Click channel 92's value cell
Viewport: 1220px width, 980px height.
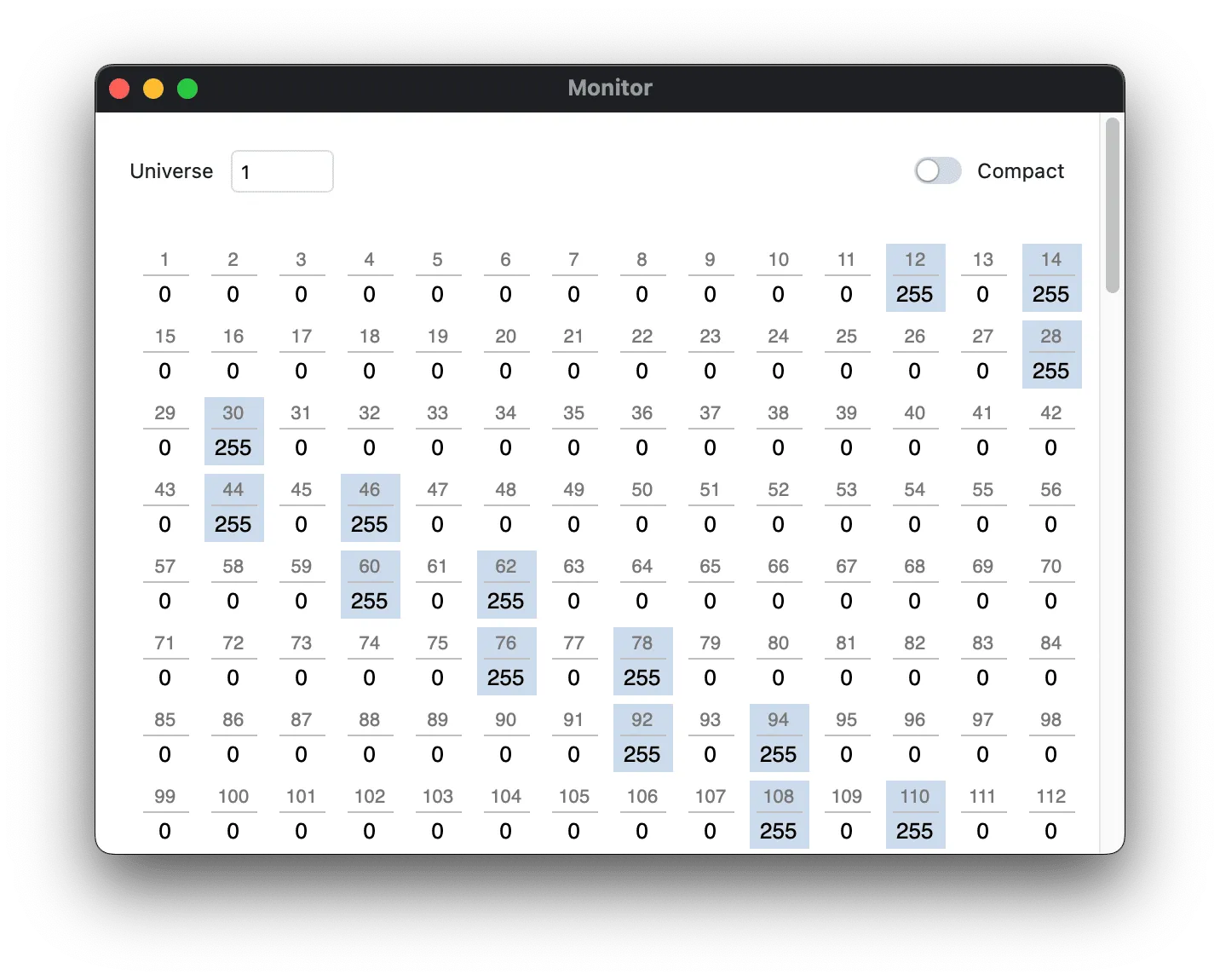(642, 738)
